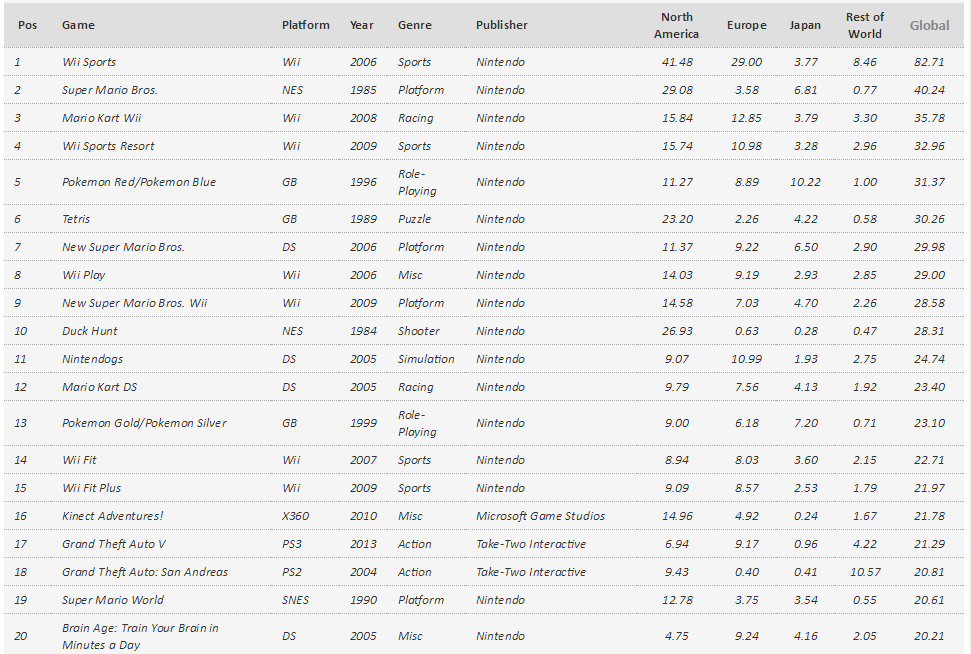Sort by the Japan column header
Screen dimensions: 971x654
[805, 25]
